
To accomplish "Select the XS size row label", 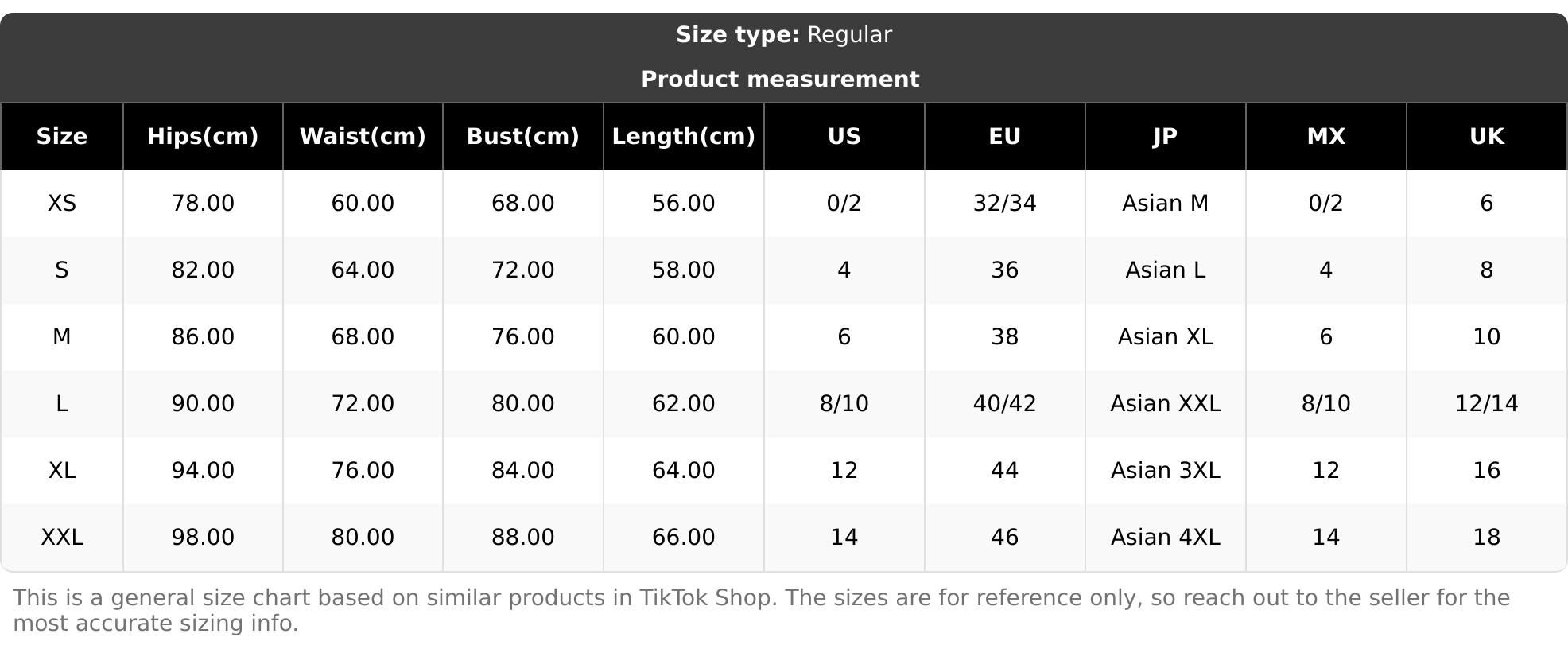I will 62,204.
